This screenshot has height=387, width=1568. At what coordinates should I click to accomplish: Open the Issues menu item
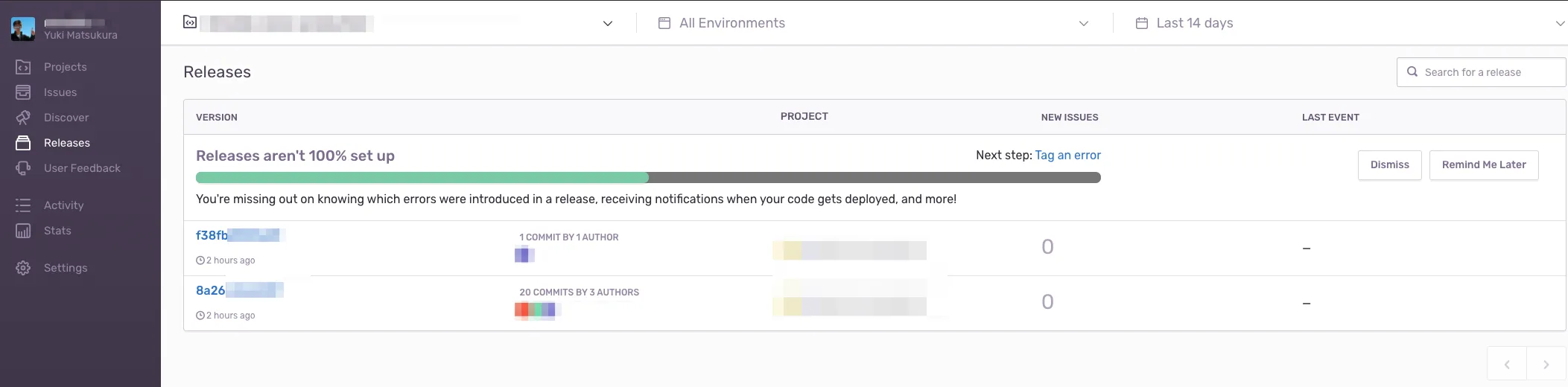pos(60,92)
